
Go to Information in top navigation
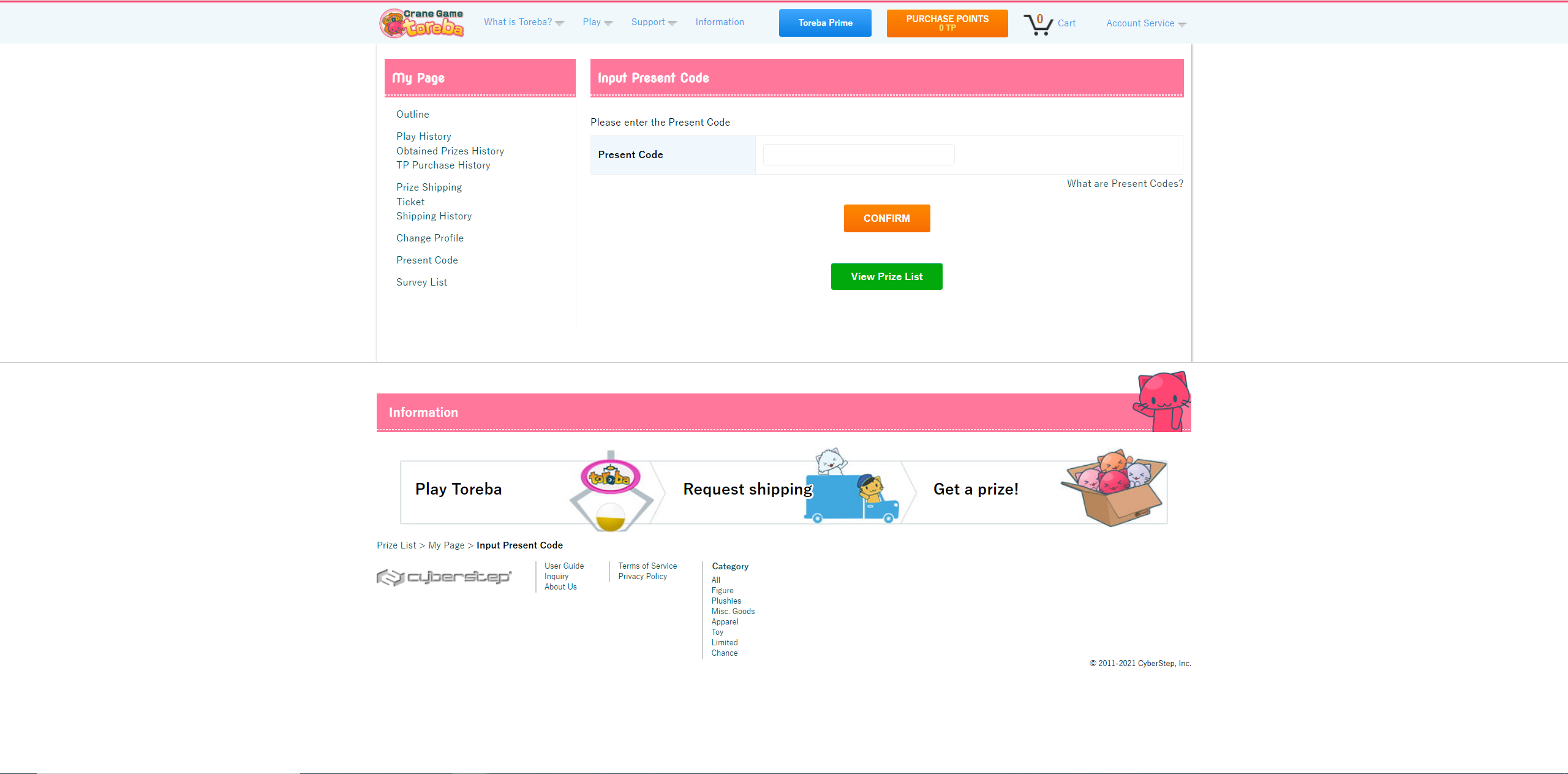coord(720,22)
